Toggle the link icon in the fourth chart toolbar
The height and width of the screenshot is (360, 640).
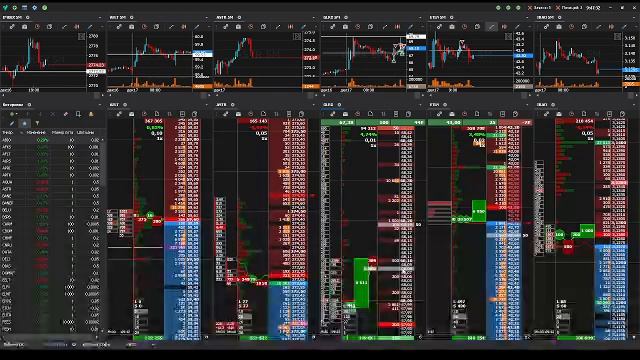point(333,27)
